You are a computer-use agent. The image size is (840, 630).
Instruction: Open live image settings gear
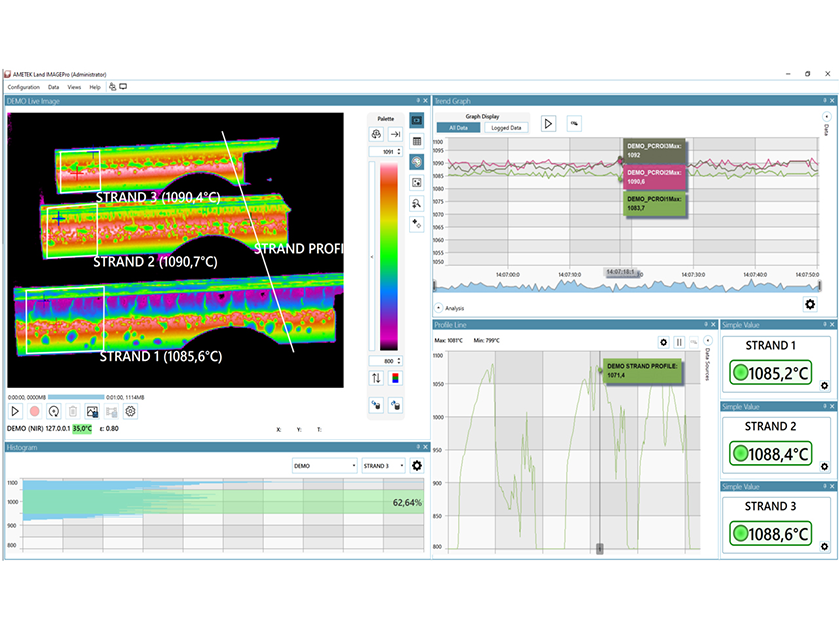tap(130, 411)
